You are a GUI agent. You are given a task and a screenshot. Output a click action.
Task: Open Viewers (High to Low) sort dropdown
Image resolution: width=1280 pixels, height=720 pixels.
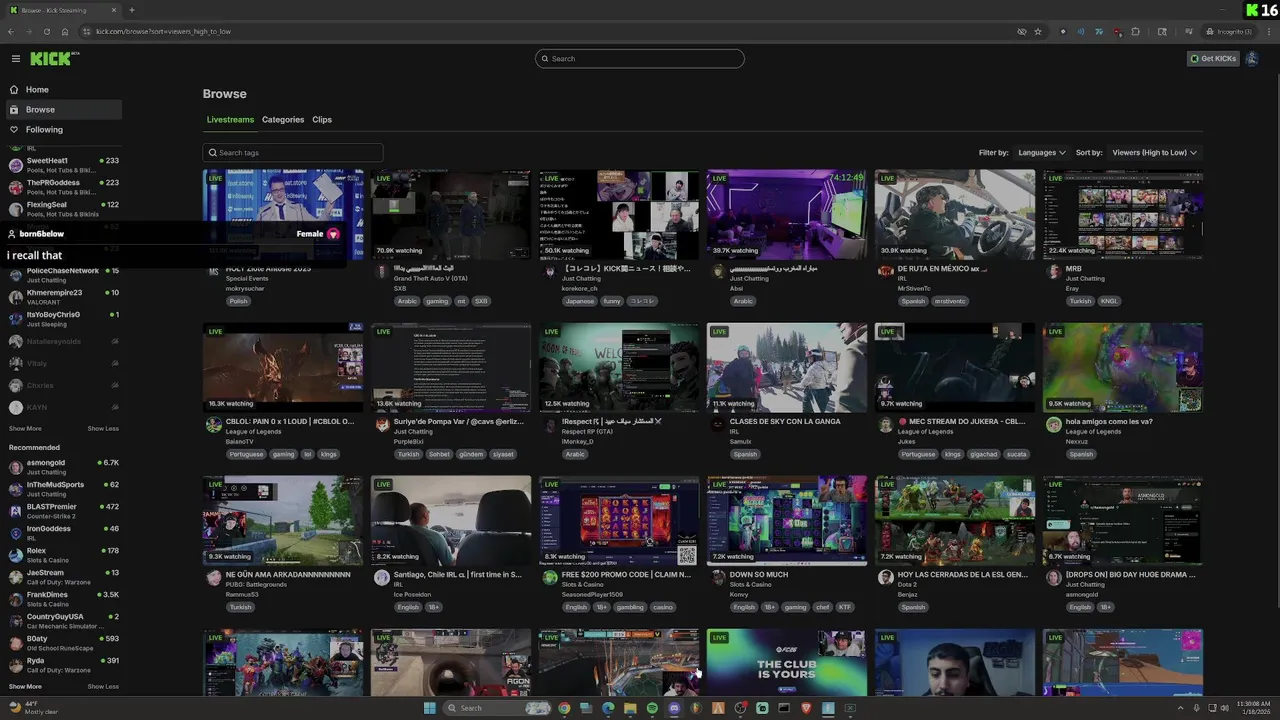(1154, 153)
